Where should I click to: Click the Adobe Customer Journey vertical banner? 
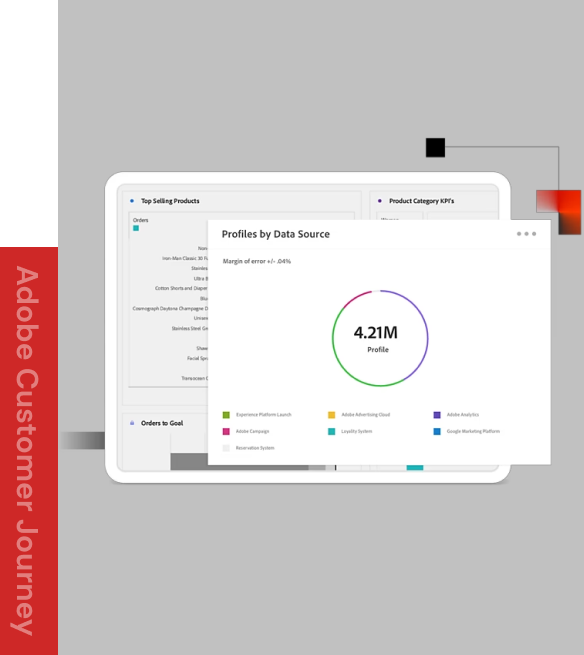click(28, 451)
